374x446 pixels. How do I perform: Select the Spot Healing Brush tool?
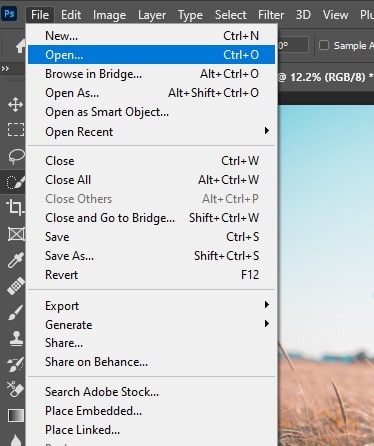click(x=16, y=286)
